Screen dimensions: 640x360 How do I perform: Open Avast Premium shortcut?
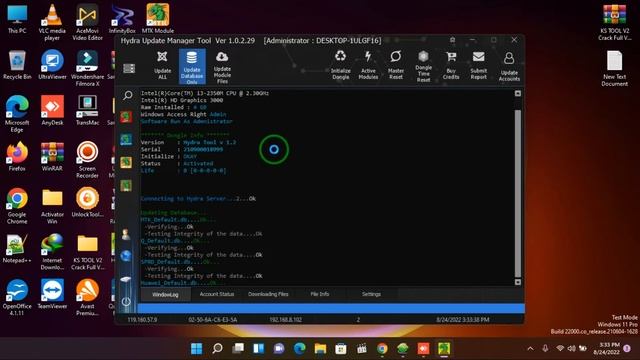point(87,298)
